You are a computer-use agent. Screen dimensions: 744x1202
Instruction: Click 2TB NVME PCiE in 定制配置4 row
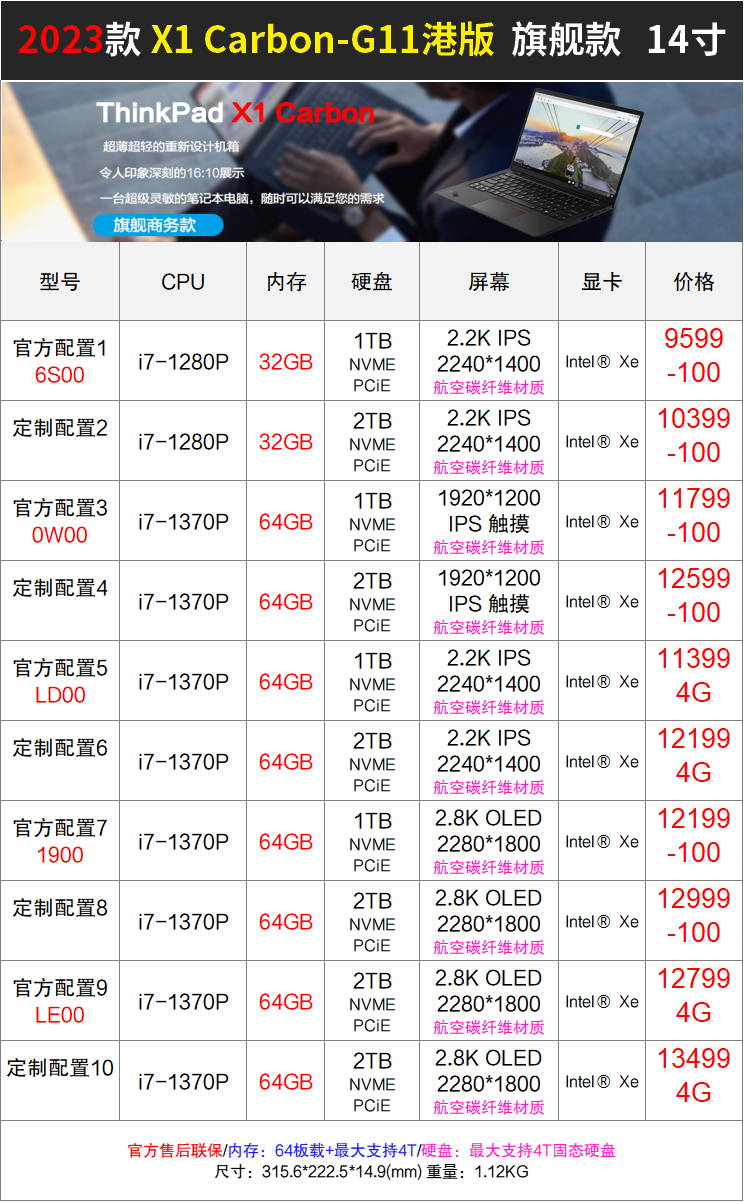[372, 602]
